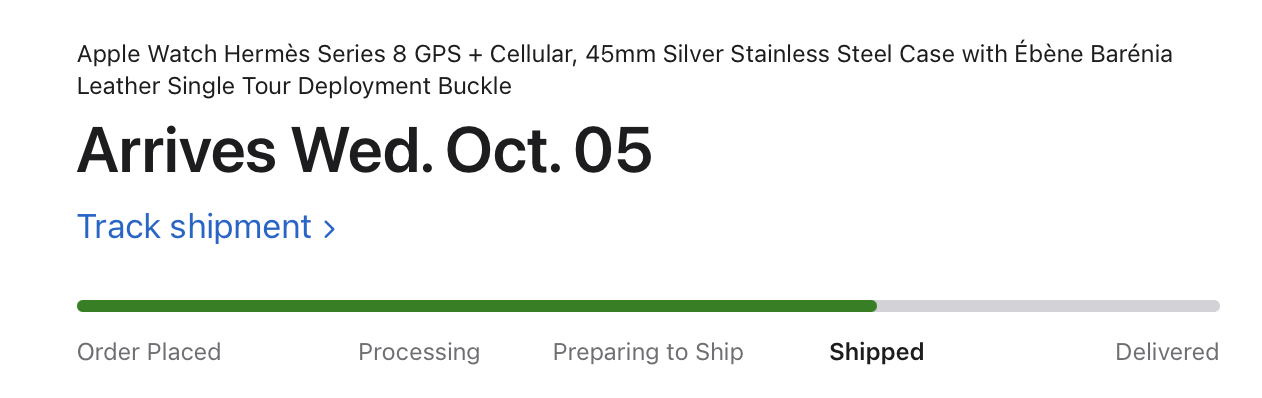Click the Arrives Wed. Oct. 05 heading
The width and height of the screenshot is (1262, 398).
pos(365,151)
